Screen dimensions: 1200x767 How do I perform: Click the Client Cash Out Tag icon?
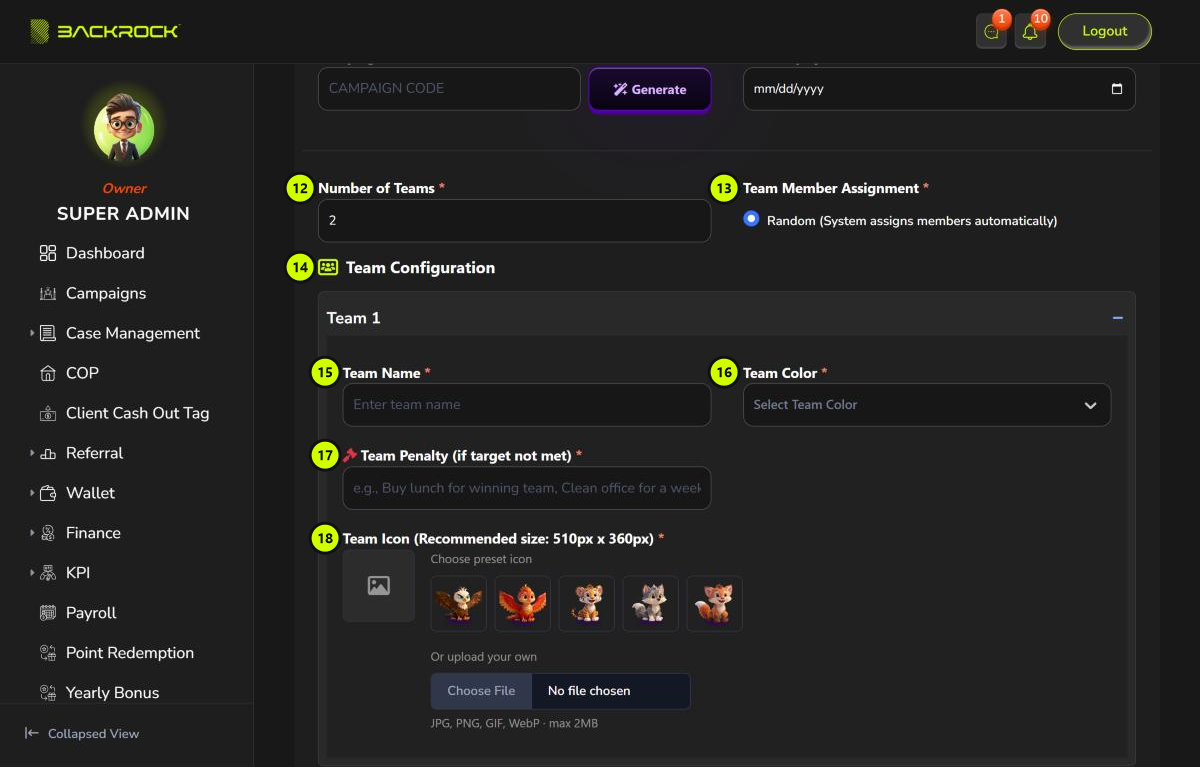(x=48, y=413)
